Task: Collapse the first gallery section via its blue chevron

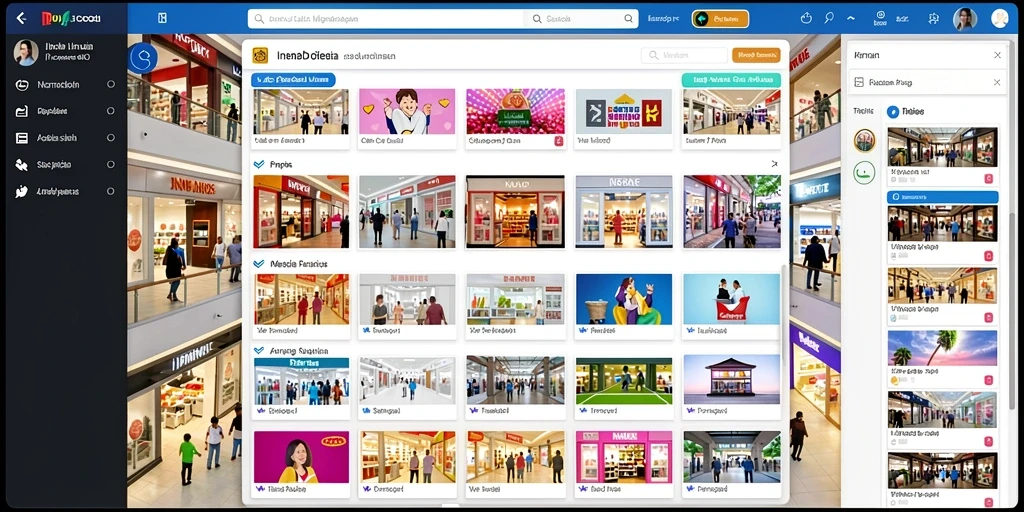Action: click(x=258, y=164)
